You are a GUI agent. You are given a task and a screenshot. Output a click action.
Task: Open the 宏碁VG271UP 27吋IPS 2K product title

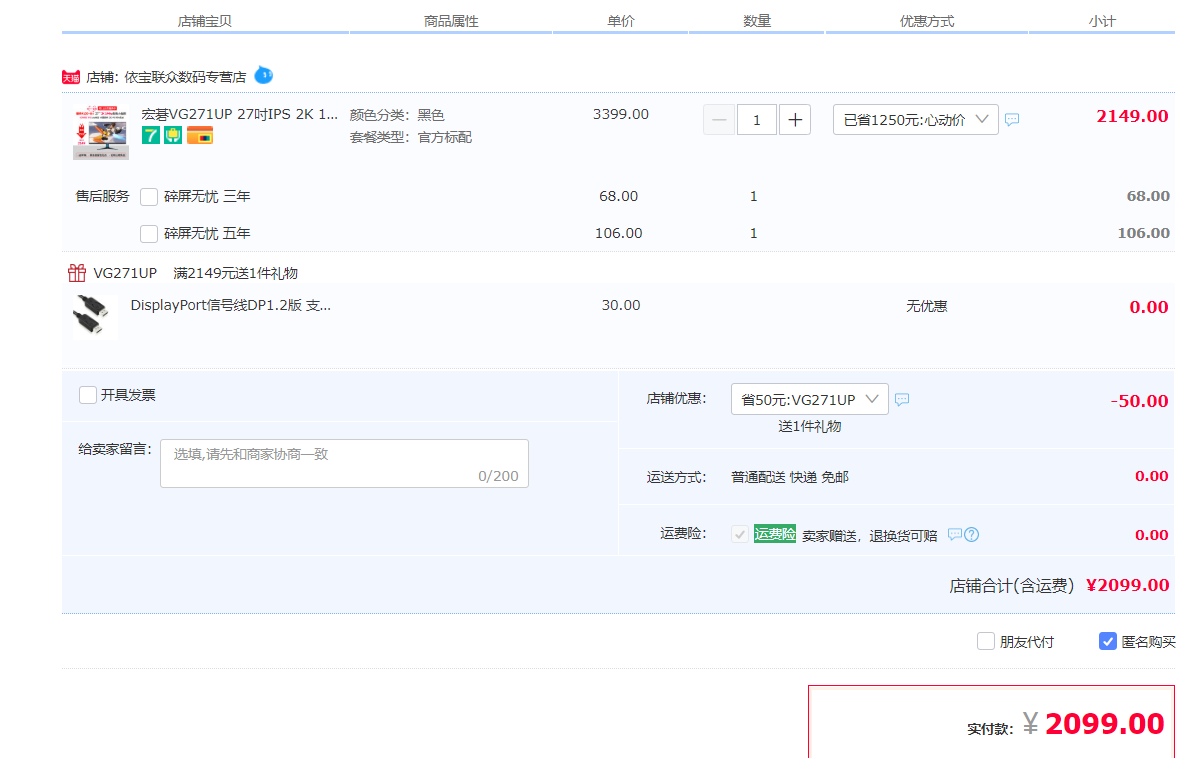tap(240, 114)
